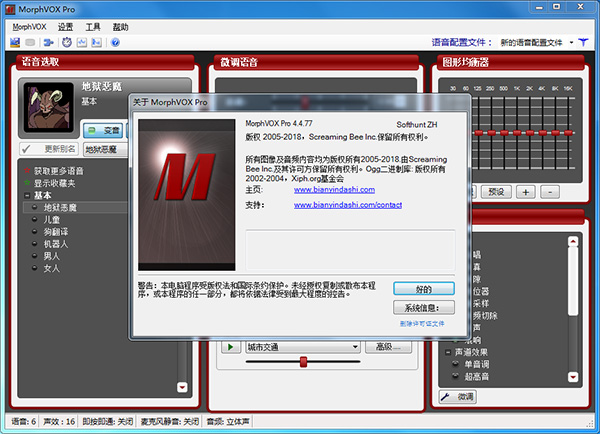Click the grayed-out disk toolbar icon

[30, 42]
